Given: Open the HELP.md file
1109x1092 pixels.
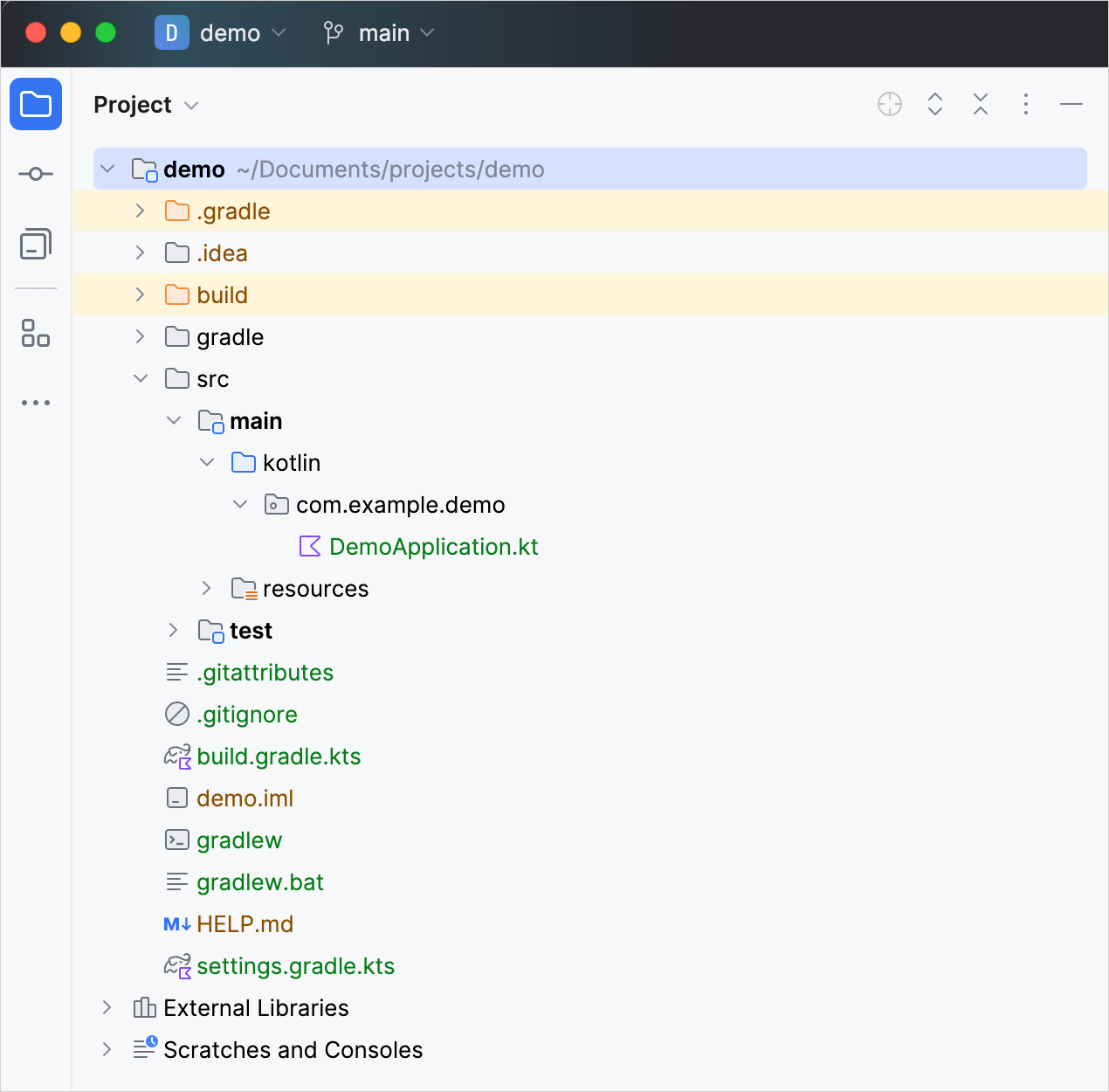Looking at the screenshot, I should pyautogui.click(x=245, y=923).
